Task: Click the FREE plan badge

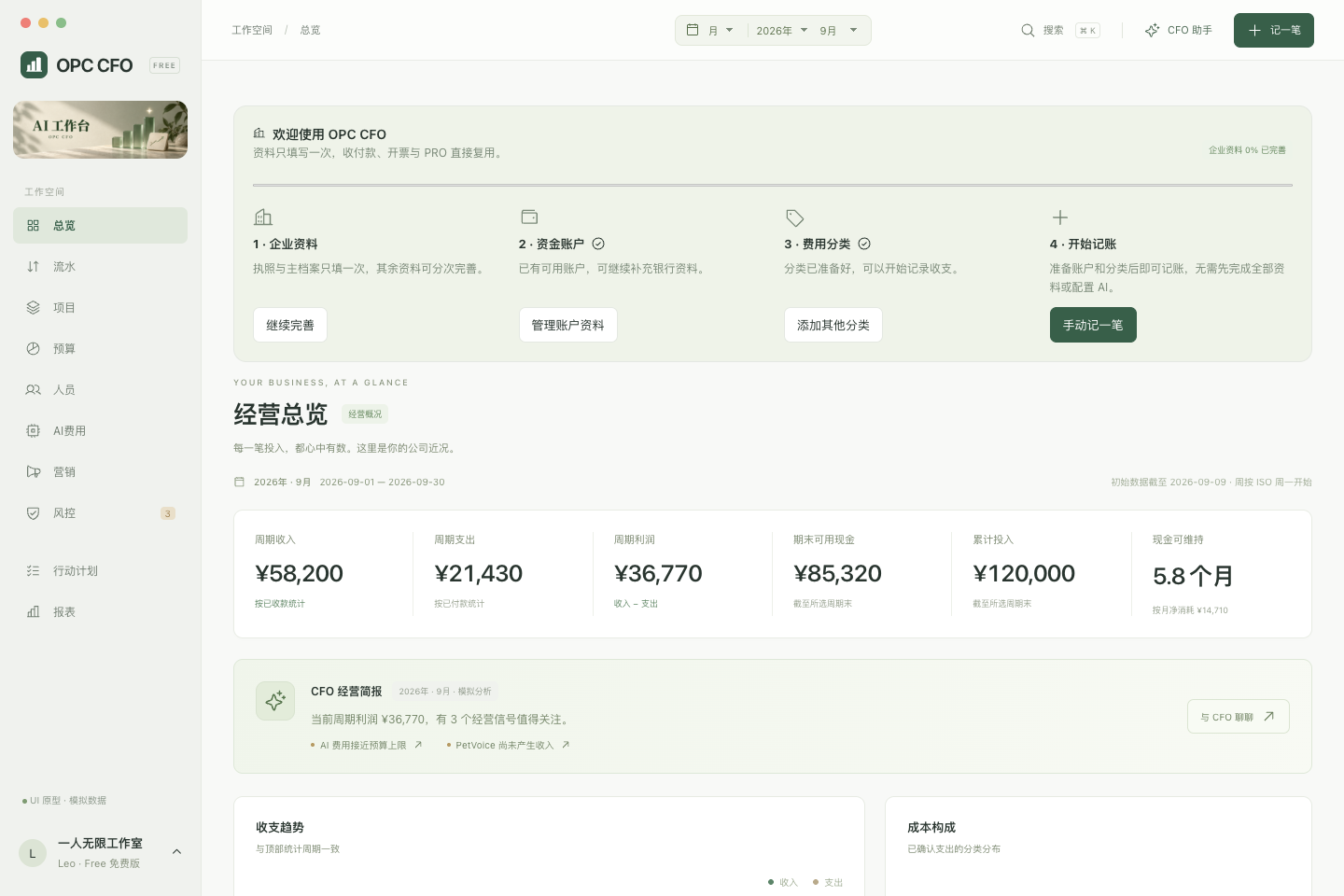Action: tap(164, 65)
